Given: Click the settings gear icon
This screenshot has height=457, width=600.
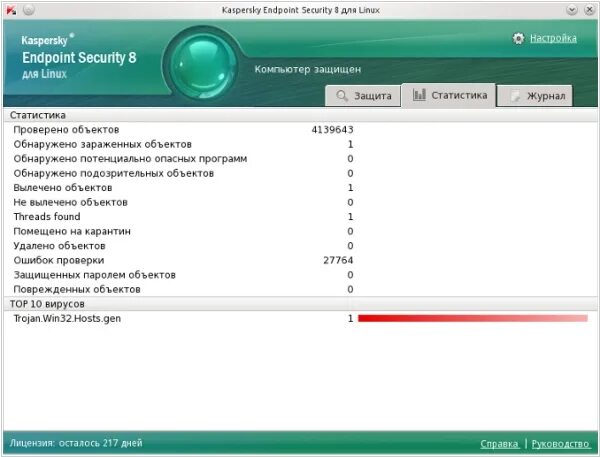Looking at the screenshot, I should tap(518, 38).
